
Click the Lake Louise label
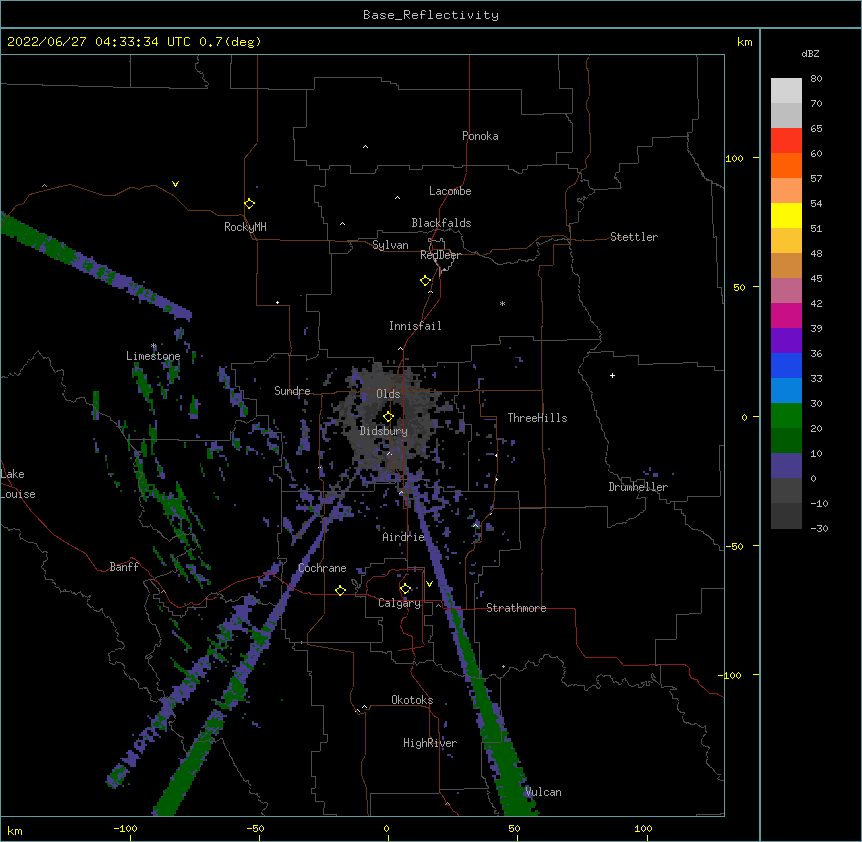click(18, 484)
